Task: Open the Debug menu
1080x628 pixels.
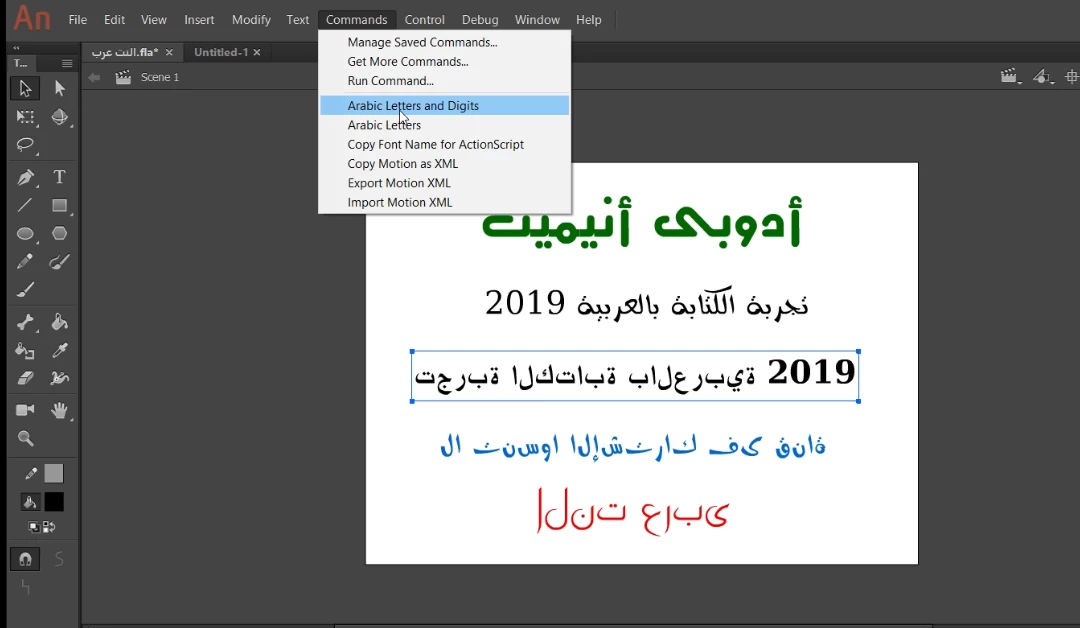Action: pyautogui.click(x=480, y=20)
